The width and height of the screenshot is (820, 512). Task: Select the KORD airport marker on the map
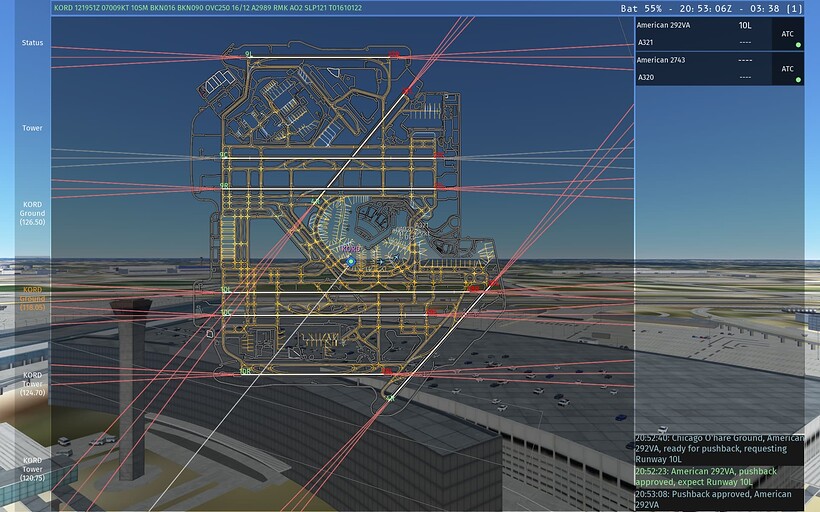[351, 260]
